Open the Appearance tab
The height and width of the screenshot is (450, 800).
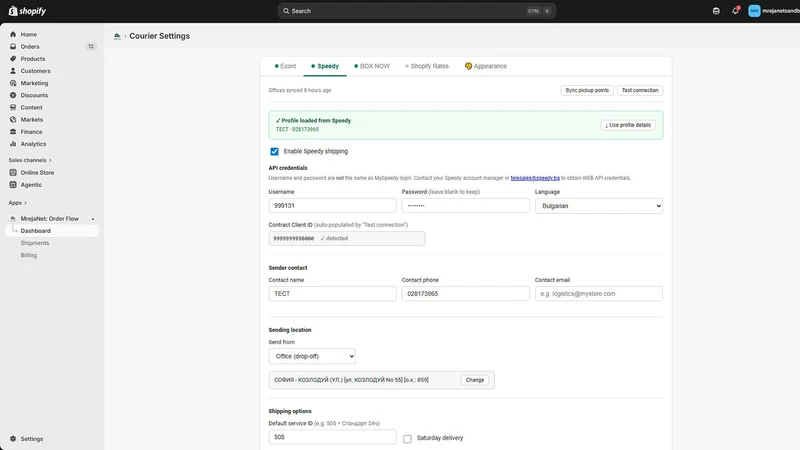(486, 66)
